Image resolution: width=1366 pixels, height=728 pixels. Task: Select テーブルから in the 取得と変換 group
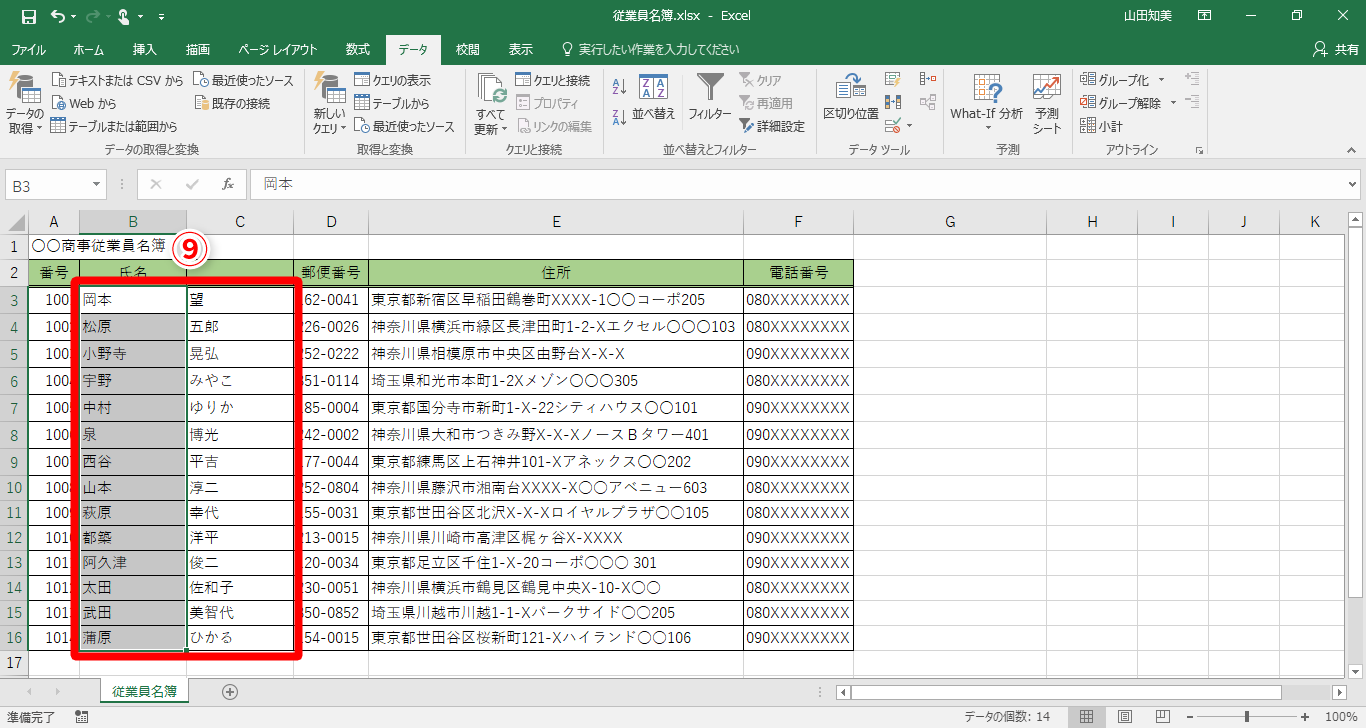pos(392,103)
